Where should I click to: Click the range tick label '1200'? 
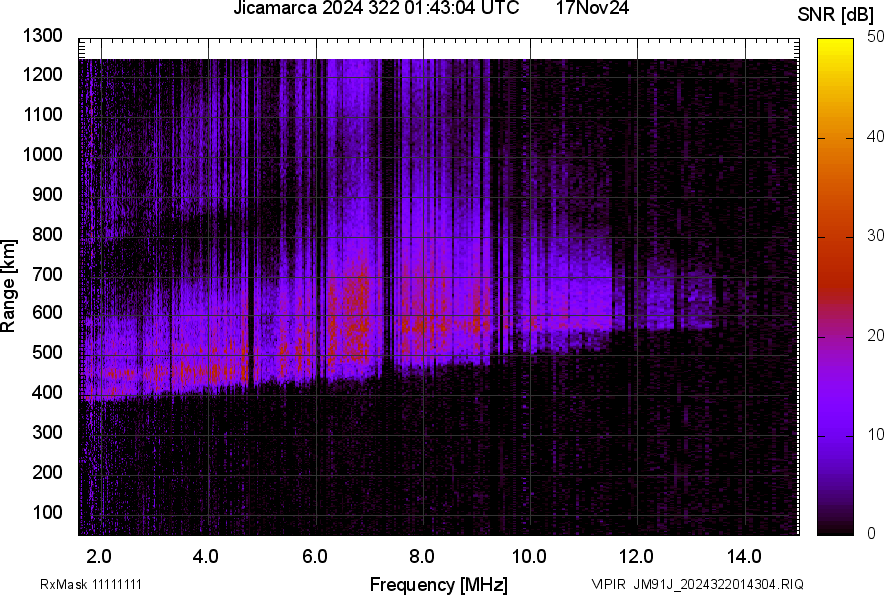(42, 74)
